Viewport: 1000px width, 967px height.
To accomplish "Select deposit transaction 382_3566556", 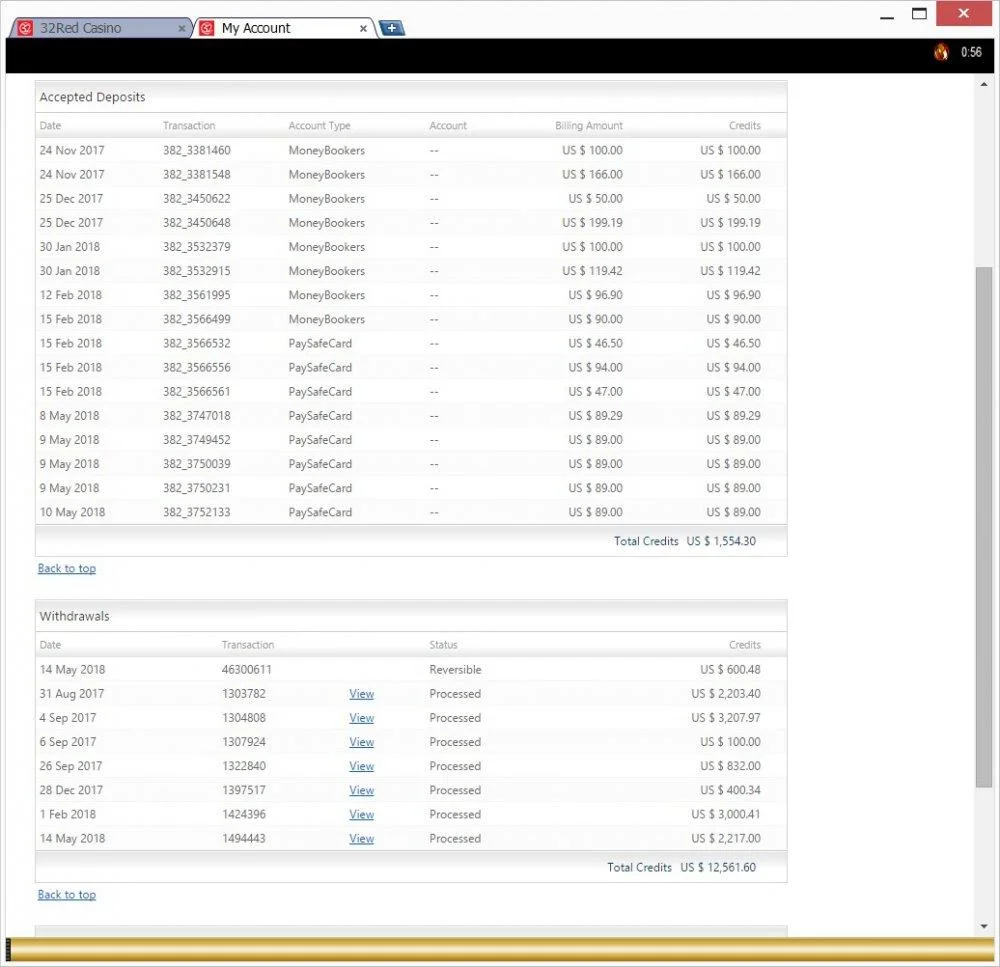I will click(196, 368).
